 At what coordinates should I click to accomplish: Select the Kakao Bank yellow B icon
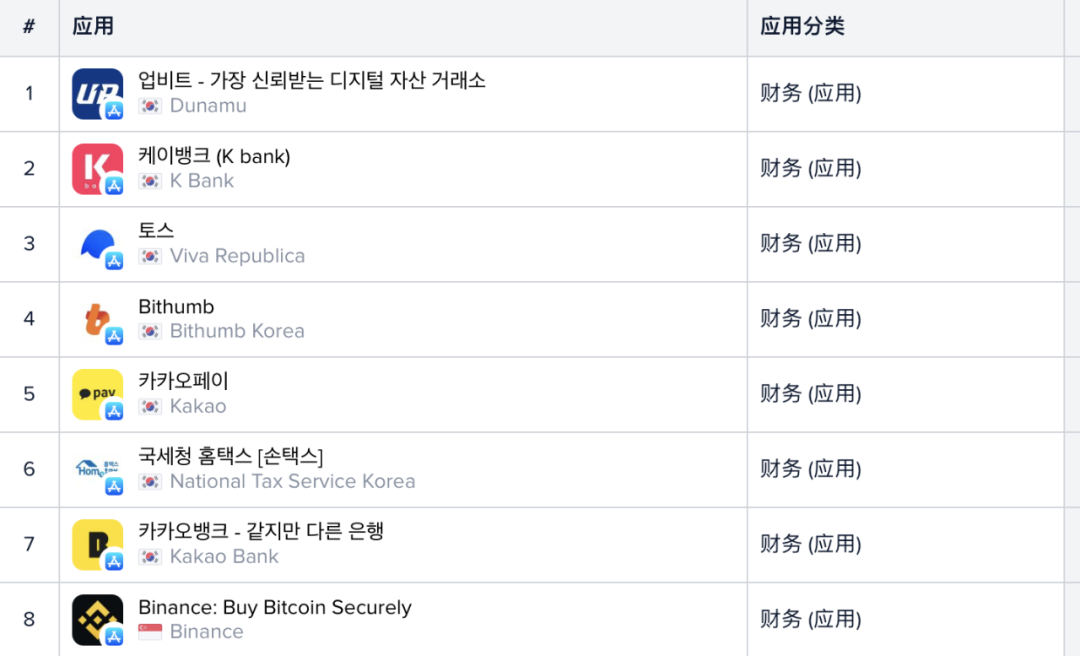pos(98,544)
